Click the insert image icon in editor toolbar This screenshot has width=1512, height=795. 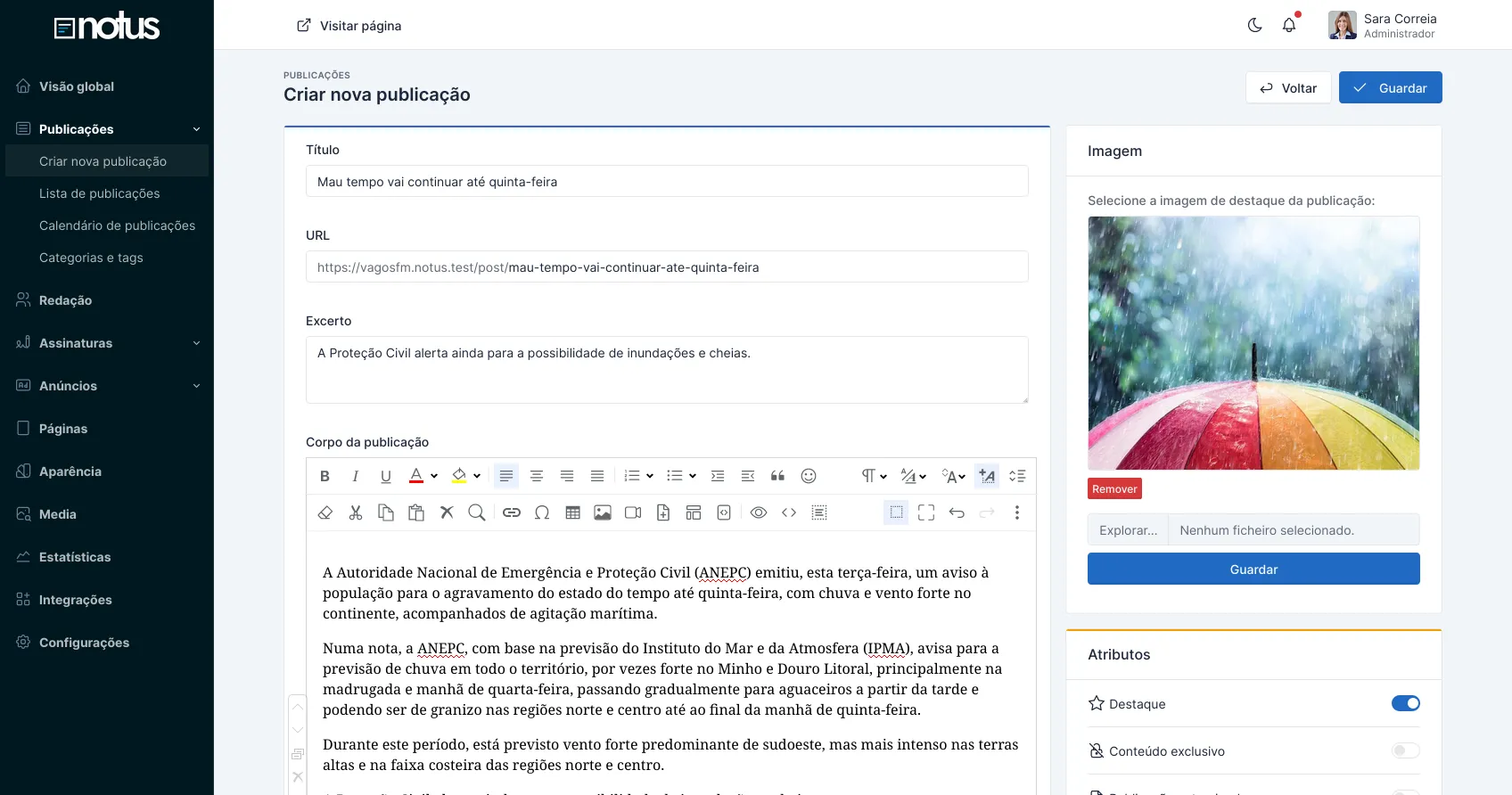point(603,512)
